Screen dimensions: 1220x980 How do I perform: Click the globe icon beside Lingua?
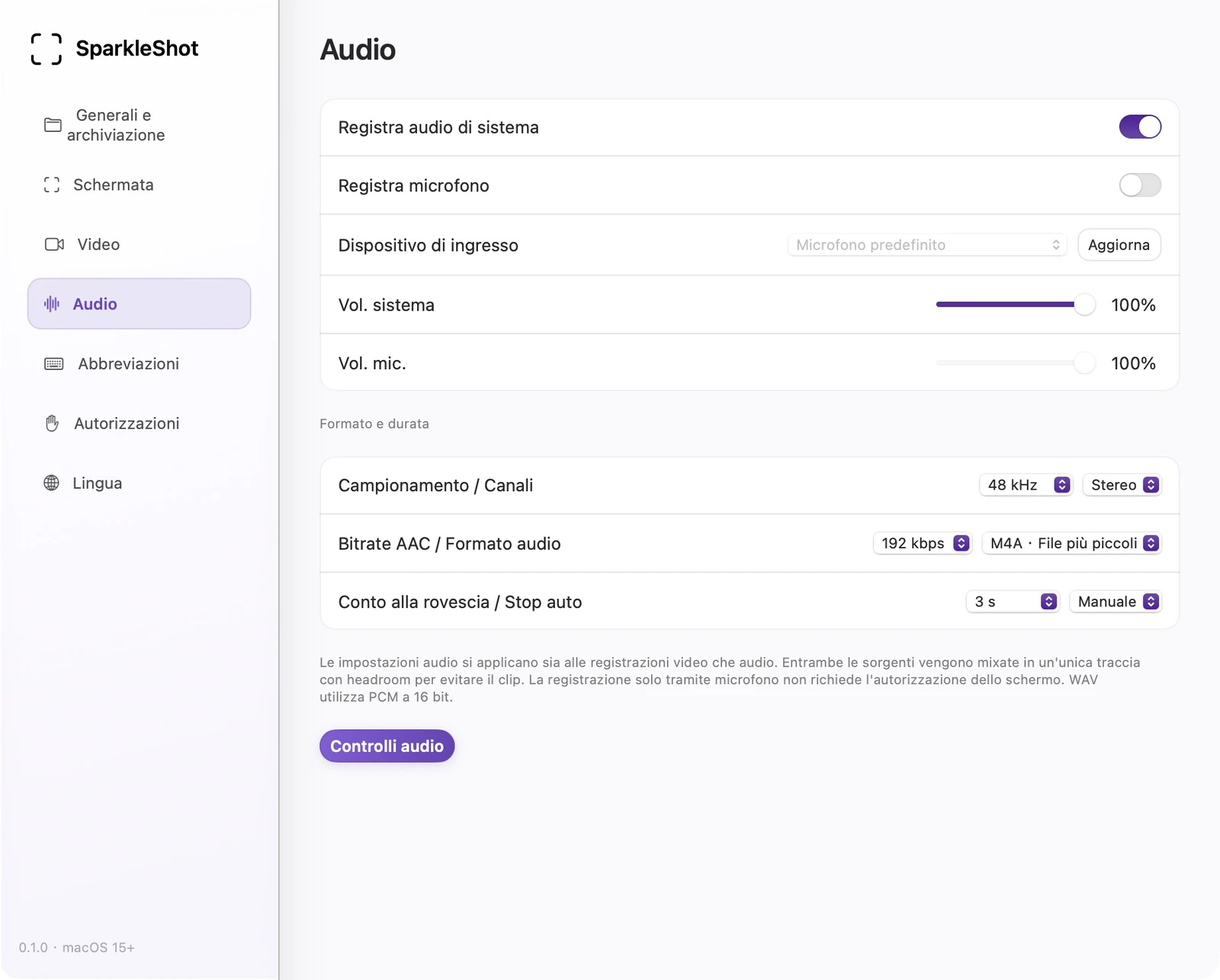52,483
